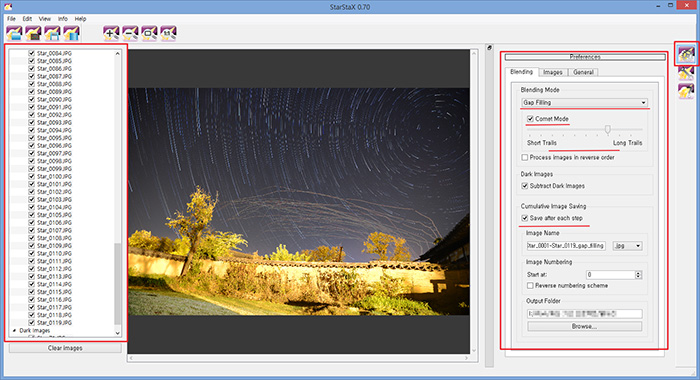Click file list scrollbar down arrow
This screenshot has height=380, width=700.
point(117,333)
